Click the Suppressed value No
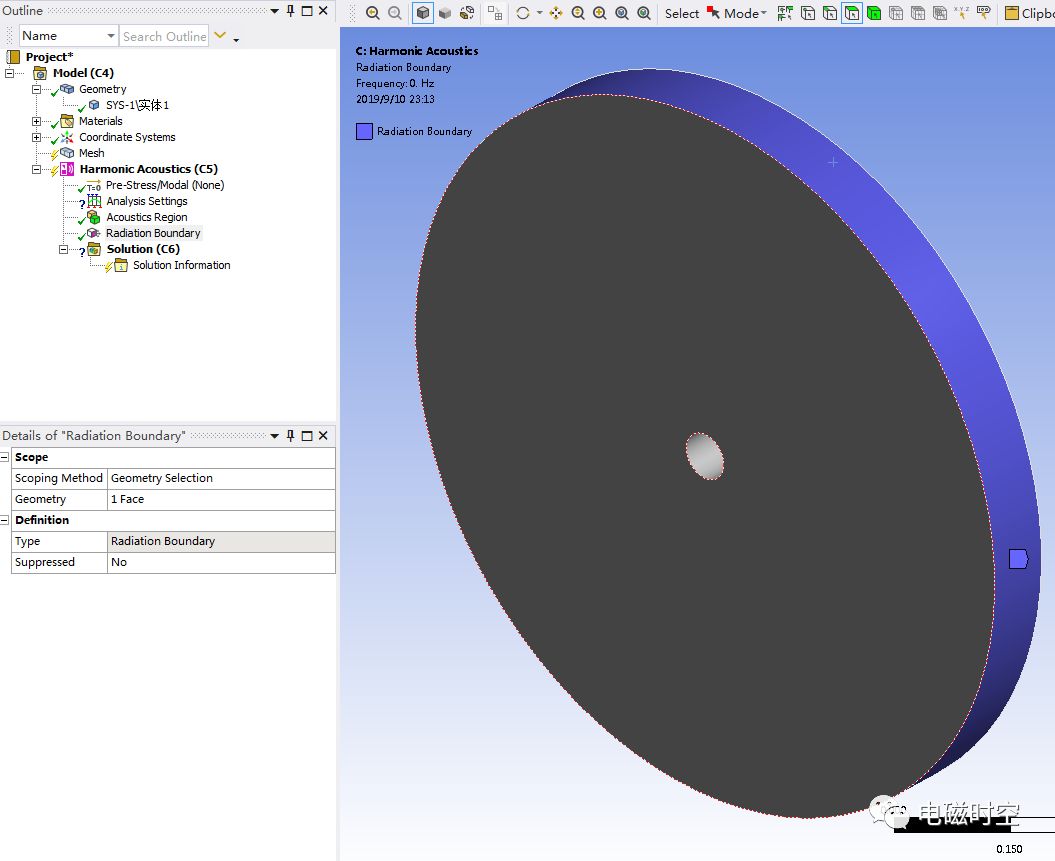The height and width of the screenshot is (861, 1055). pyautogui.click(x=221, y=562)
